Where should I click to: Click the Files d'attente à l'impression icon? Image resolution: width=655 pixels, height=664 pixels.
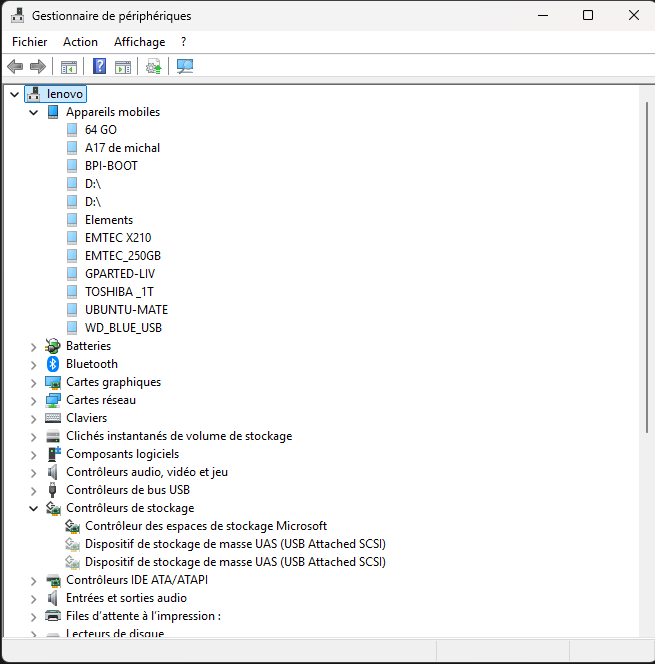coord(53,616)
